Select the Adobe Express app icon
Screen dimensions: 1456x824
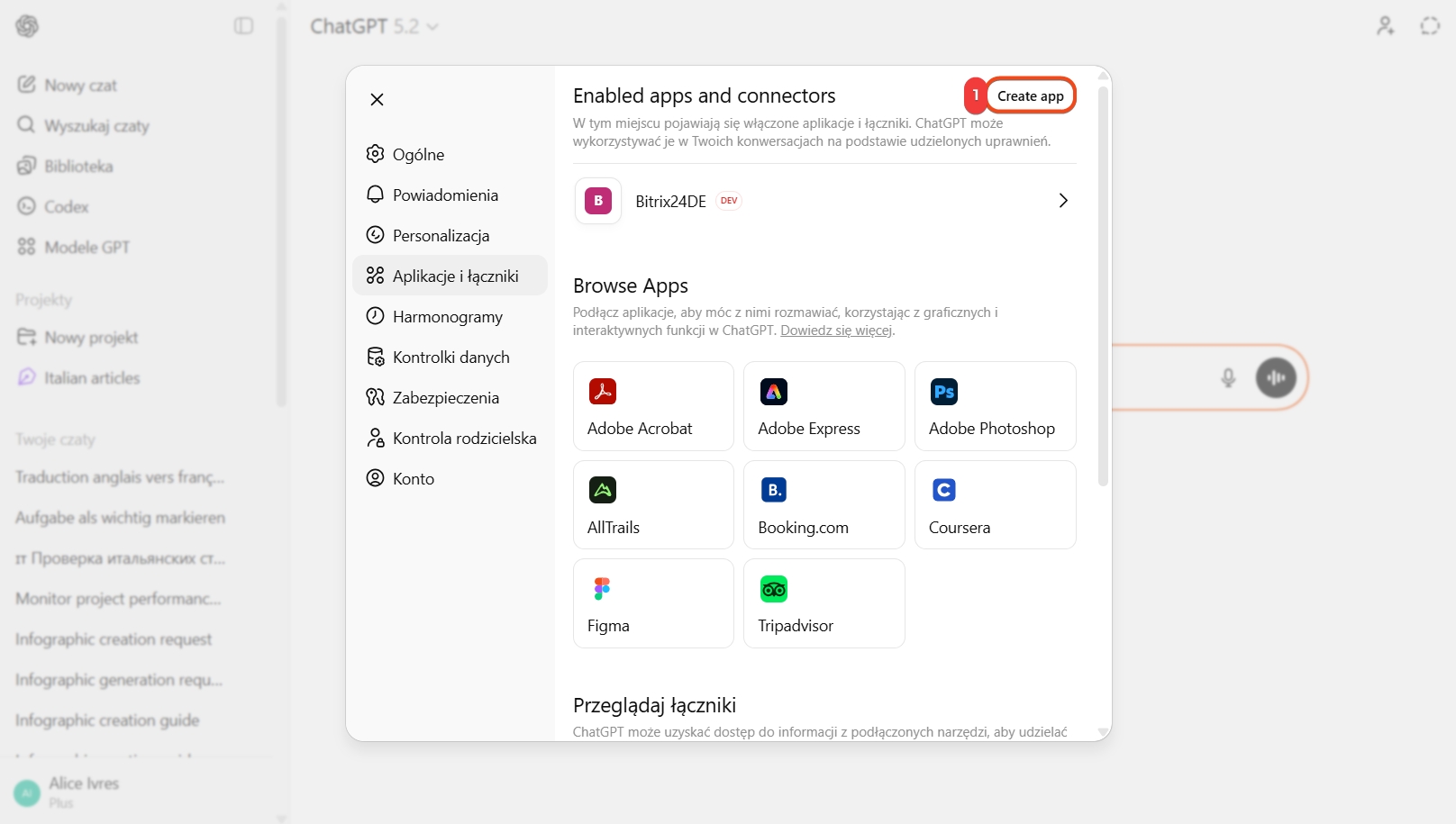coord(774,392)
